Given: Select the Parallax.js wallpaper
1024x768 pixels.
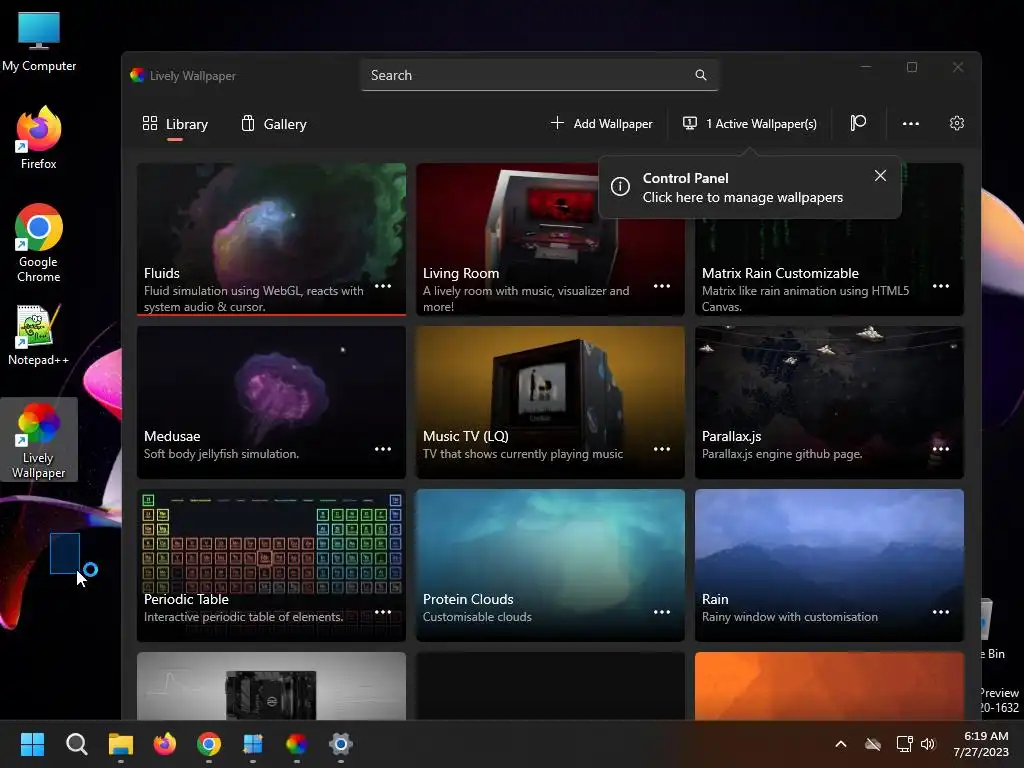Looking at the screenshot, I should (829, 402).
